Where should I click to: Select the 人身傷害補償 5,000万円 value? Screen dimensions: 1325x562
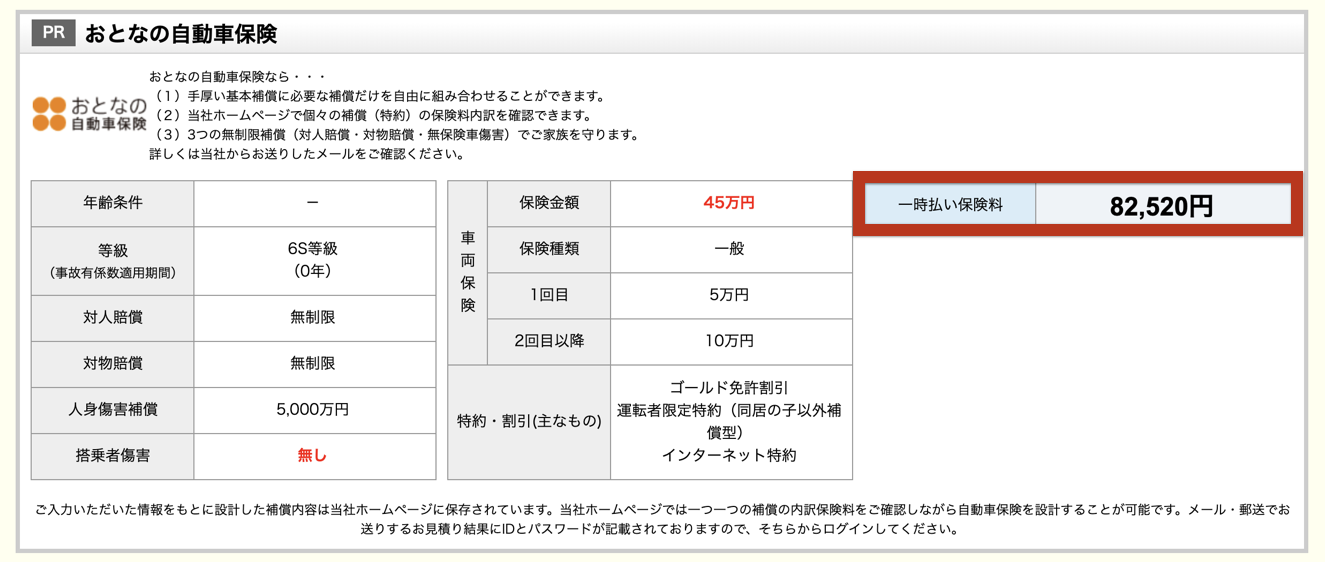point(313,410)
